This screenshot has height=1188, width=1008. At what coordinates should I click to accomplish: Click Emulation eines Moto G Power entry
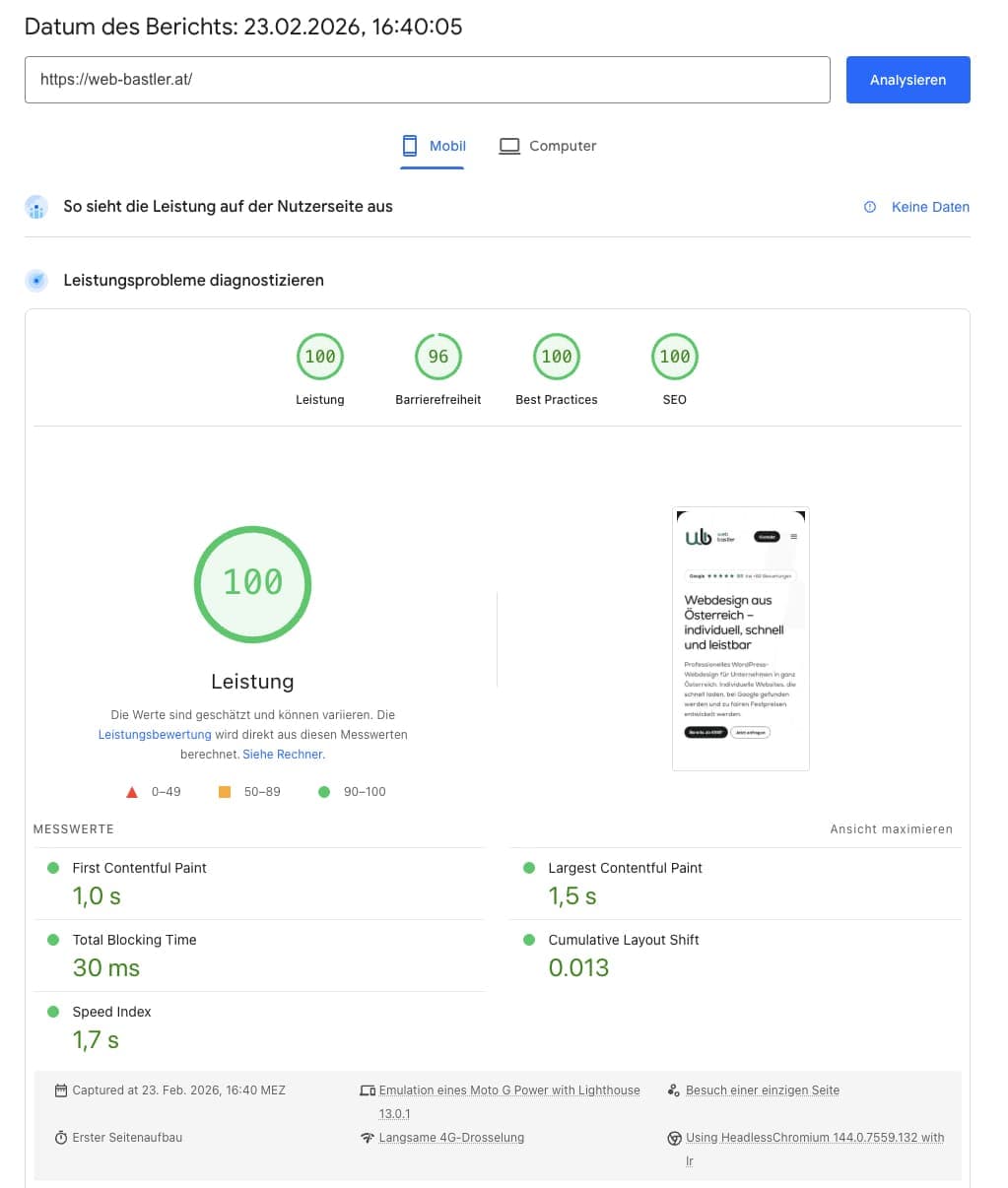[509, 1102]
